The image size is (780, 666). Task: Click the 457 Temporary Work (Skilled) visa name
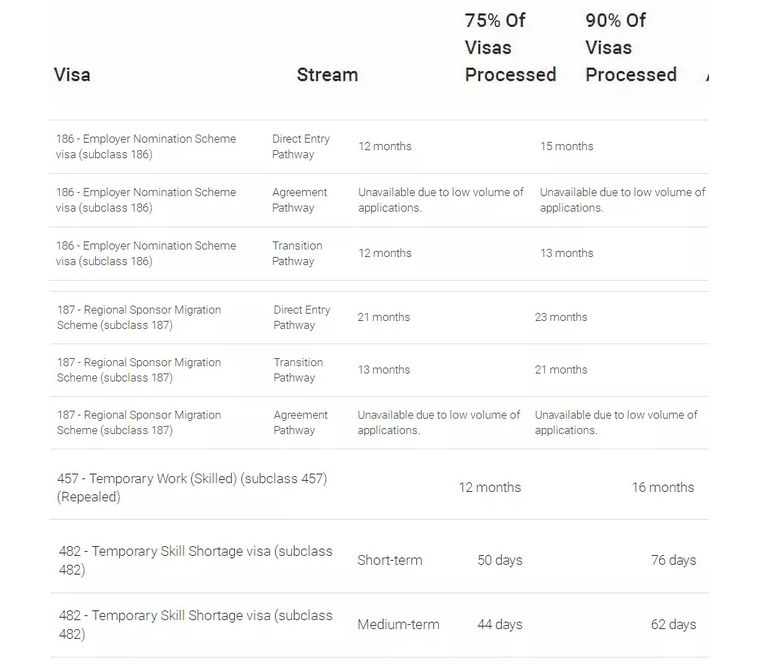(x=192, y=487)
